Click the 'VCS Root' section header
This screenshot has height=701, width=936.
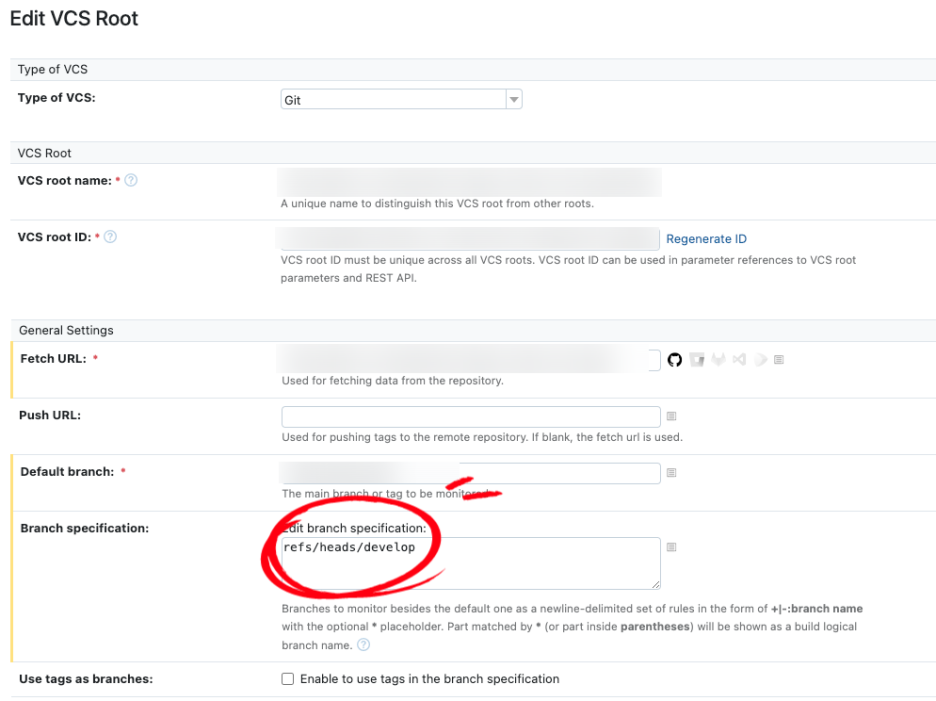point(44,153)
